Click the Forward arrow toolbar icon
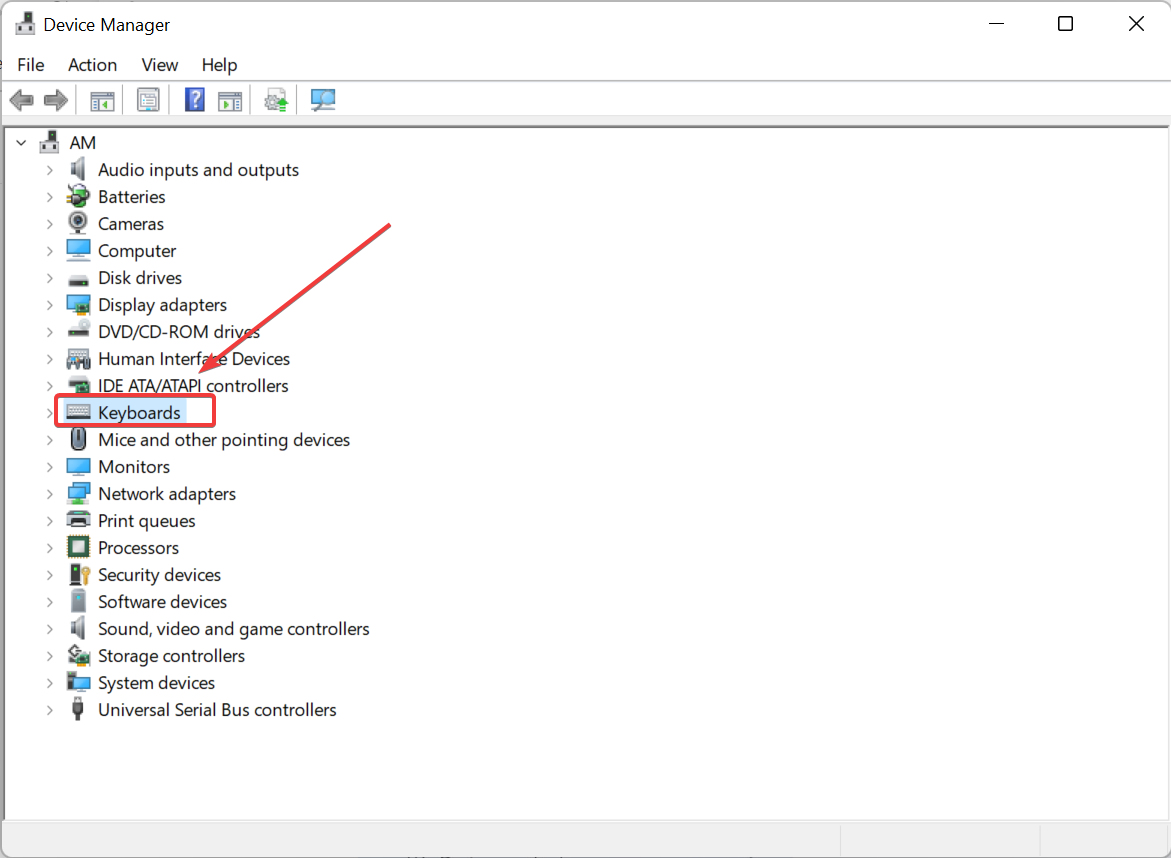The width and height of the screenshot is (1171, 858). tap(56, 100)
